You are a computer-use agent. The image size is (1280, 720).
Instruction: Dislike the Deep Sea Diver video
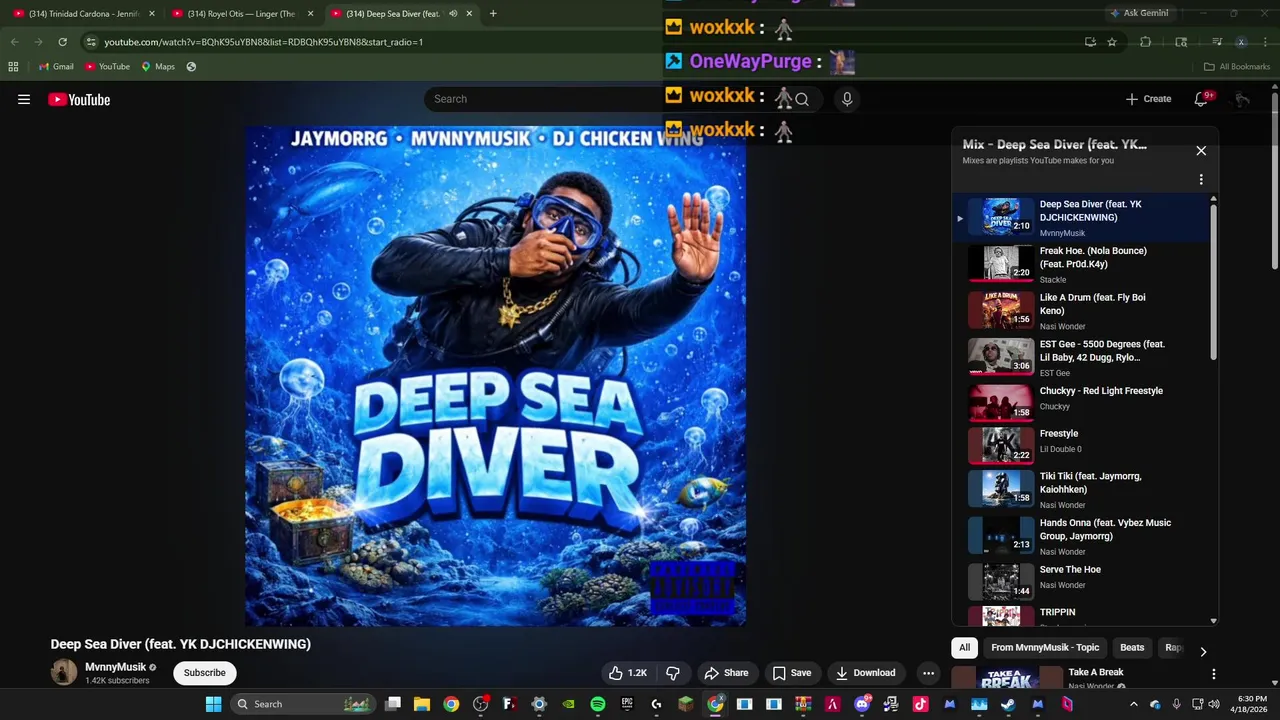click(673, 673)
